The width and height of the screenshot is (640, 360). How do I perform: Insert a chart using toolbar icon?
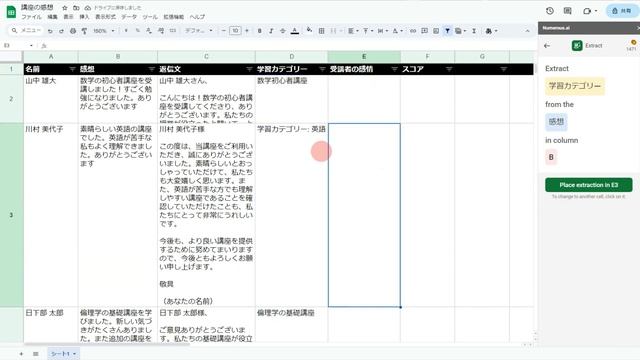pos(436,31)
